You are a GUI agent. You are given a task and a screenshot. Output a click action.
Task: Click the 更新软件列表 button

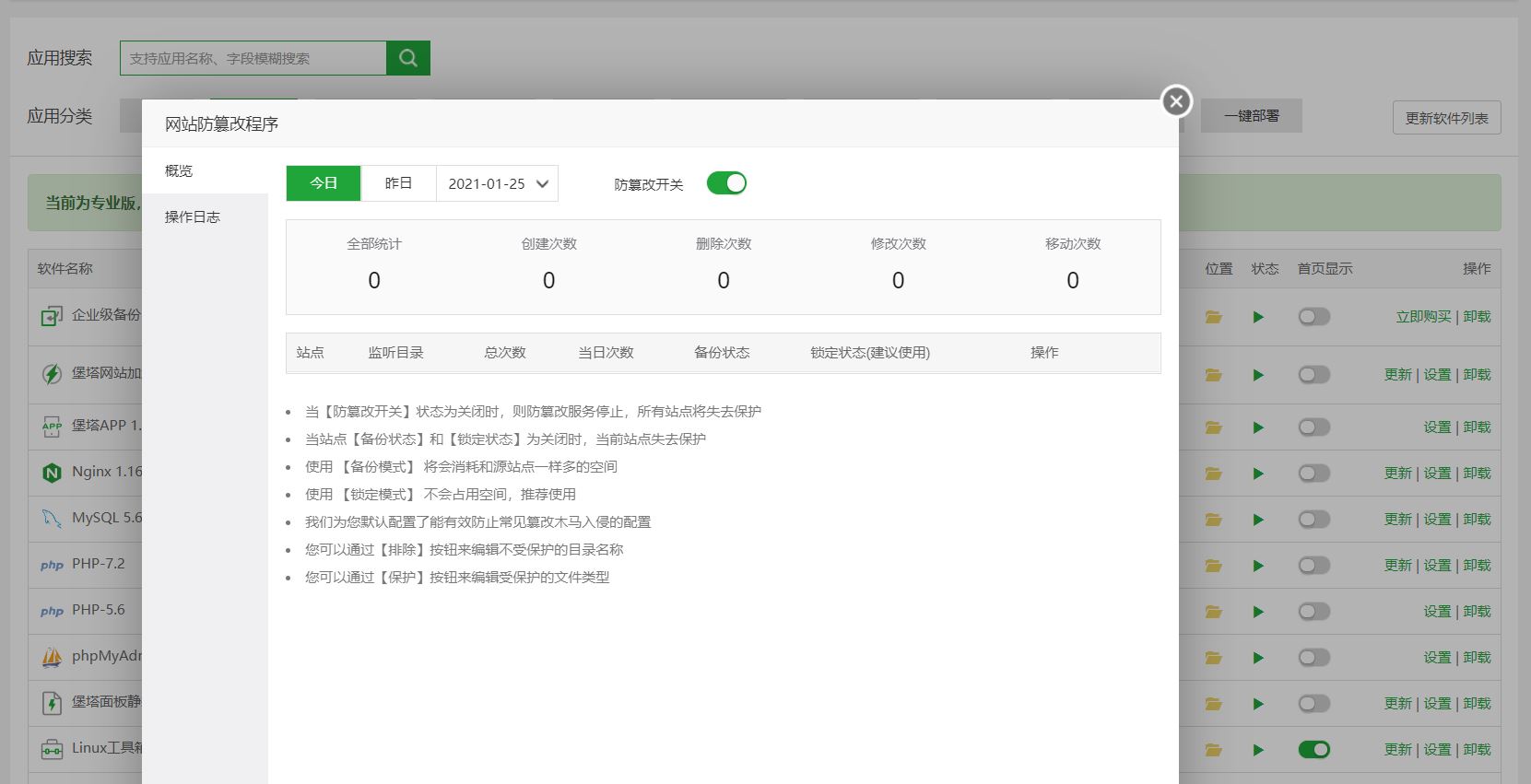(x=1446, y=118)
